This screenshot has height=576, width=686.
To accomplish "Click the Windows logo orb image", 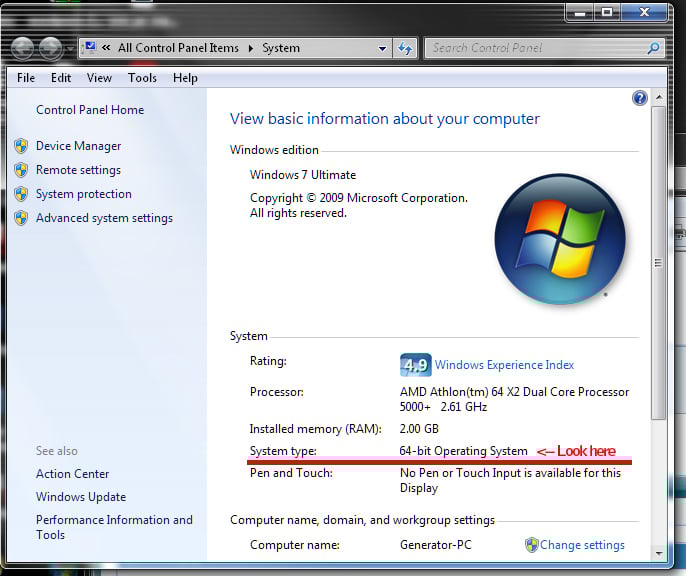I will point(560,239).
